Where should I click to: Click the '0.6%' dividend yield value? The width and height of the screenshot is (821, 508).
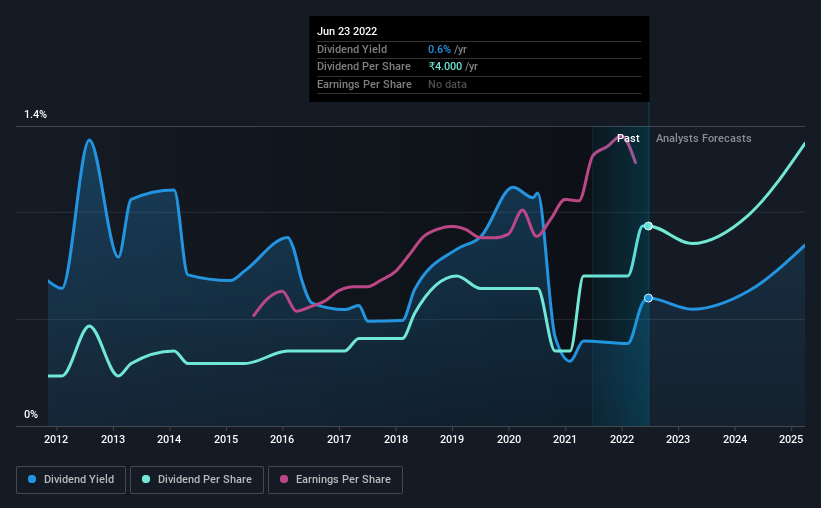click(439, 49)
